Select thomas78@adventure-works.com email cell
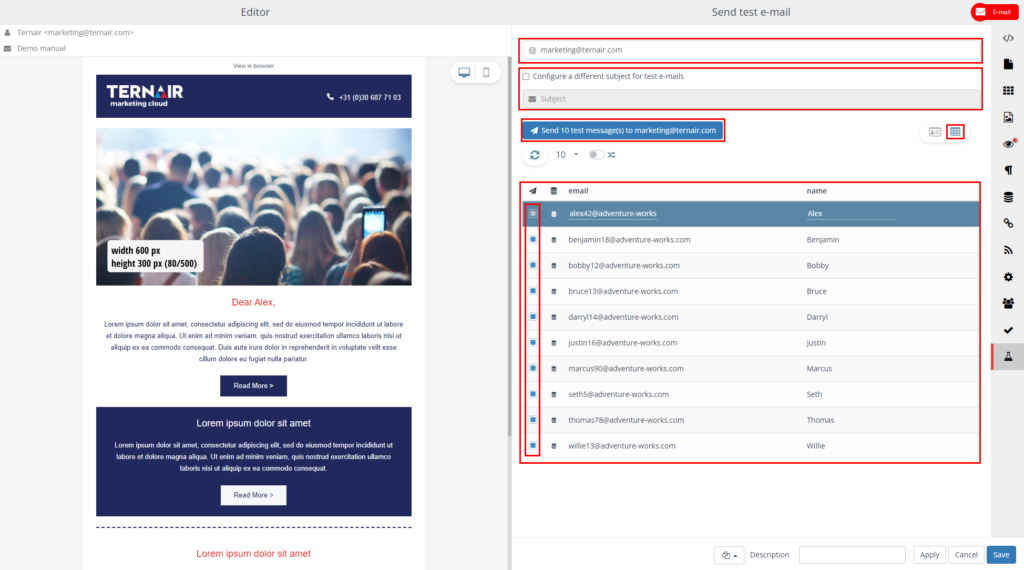1024x570 pixels. click(626, 420)
